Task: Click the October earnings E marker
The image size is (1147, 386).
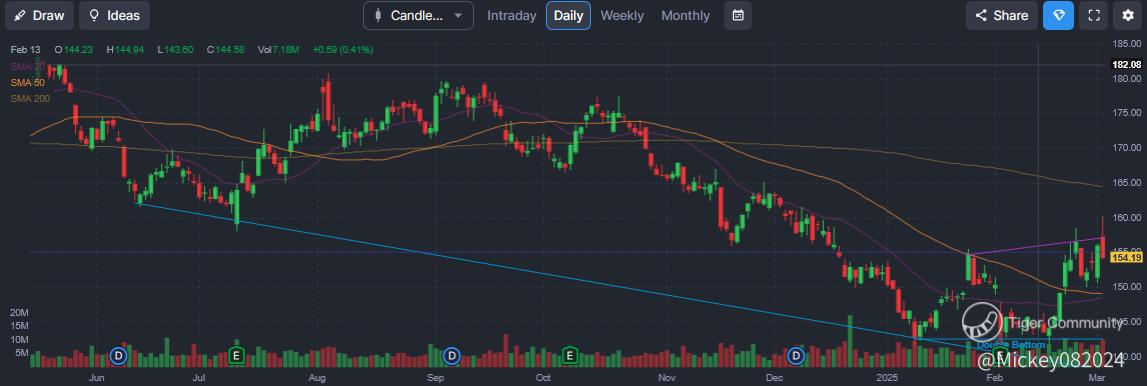Action: pos(570,356)
